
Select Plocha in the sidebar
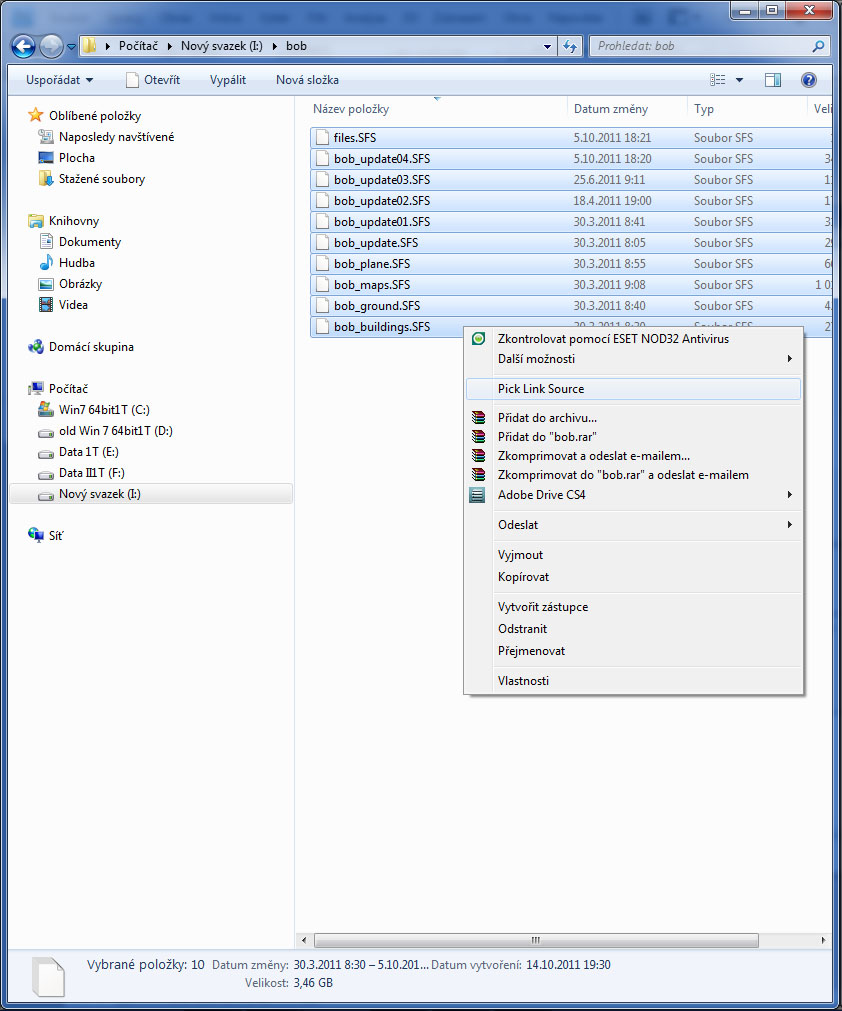point(76,158)
